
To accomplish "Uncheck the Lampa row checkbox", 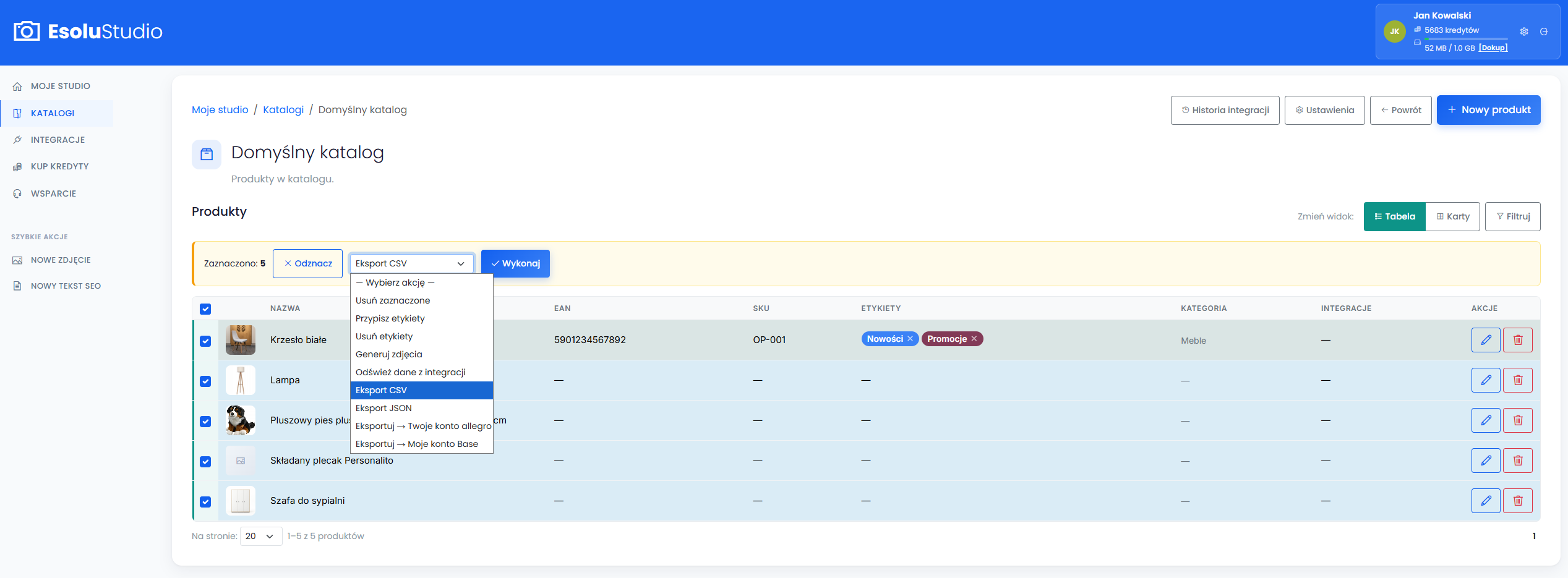I will click(x=205, y=381).
